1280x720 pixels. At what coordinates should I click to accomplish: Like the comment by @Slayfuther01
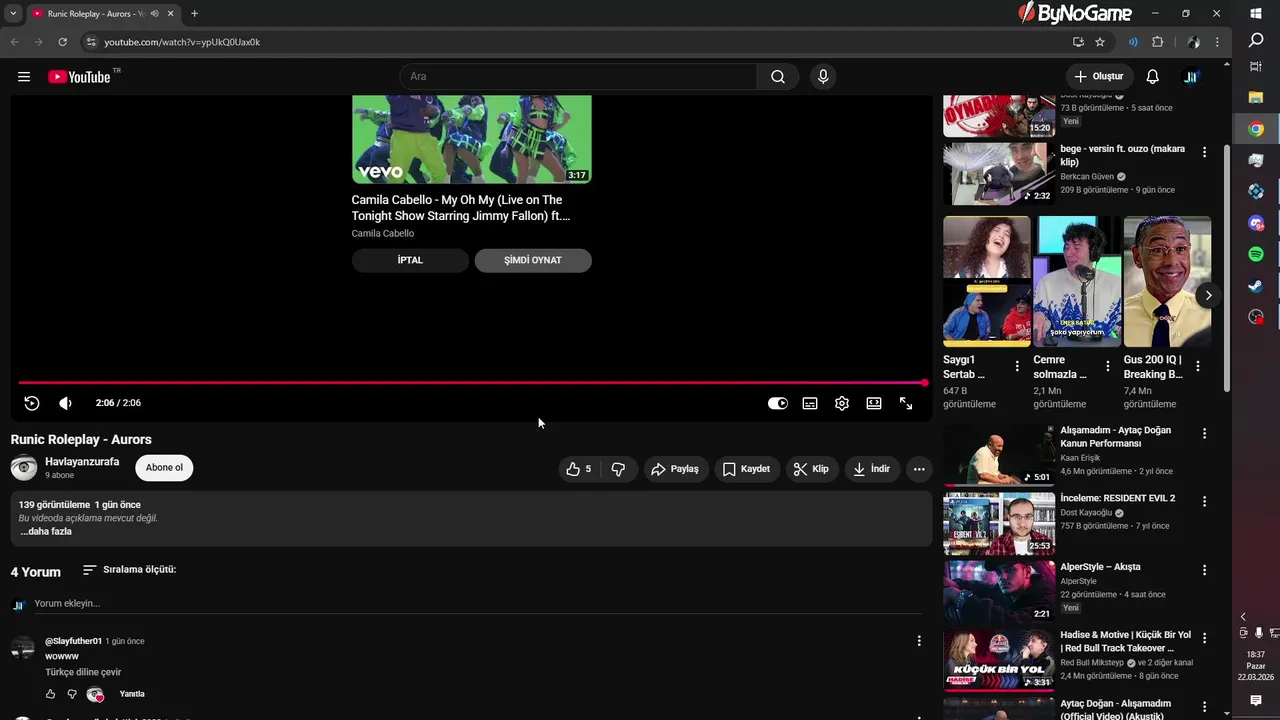coord(51,694)
